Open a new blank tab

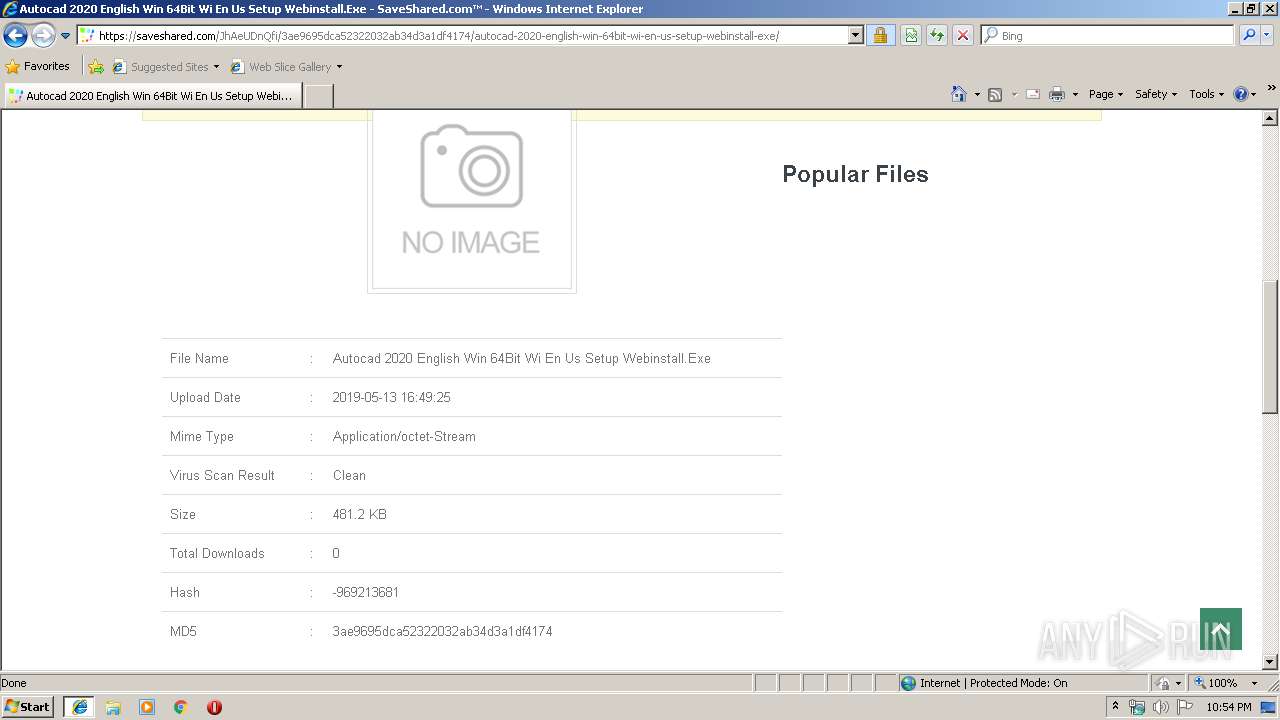[318, 96]
